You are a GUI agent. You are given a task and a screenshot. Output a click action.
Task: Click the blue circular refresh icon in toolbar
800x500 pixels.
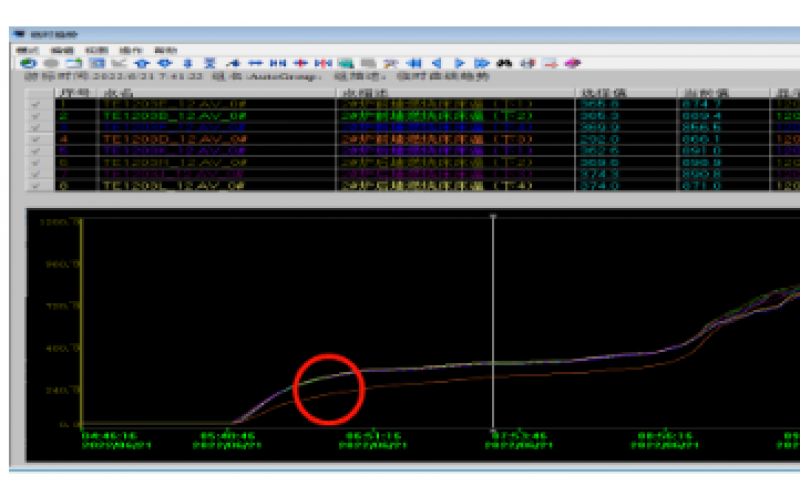click(27, 63)
